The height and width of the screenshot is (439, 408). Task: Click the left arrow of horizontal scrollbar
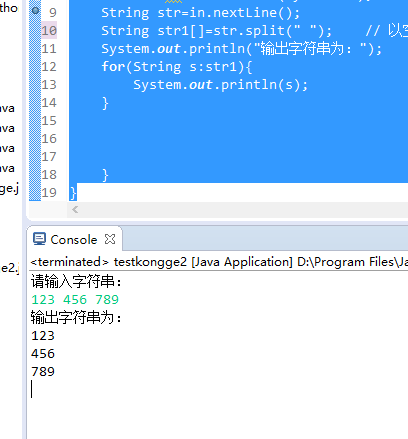pos(75,210)
